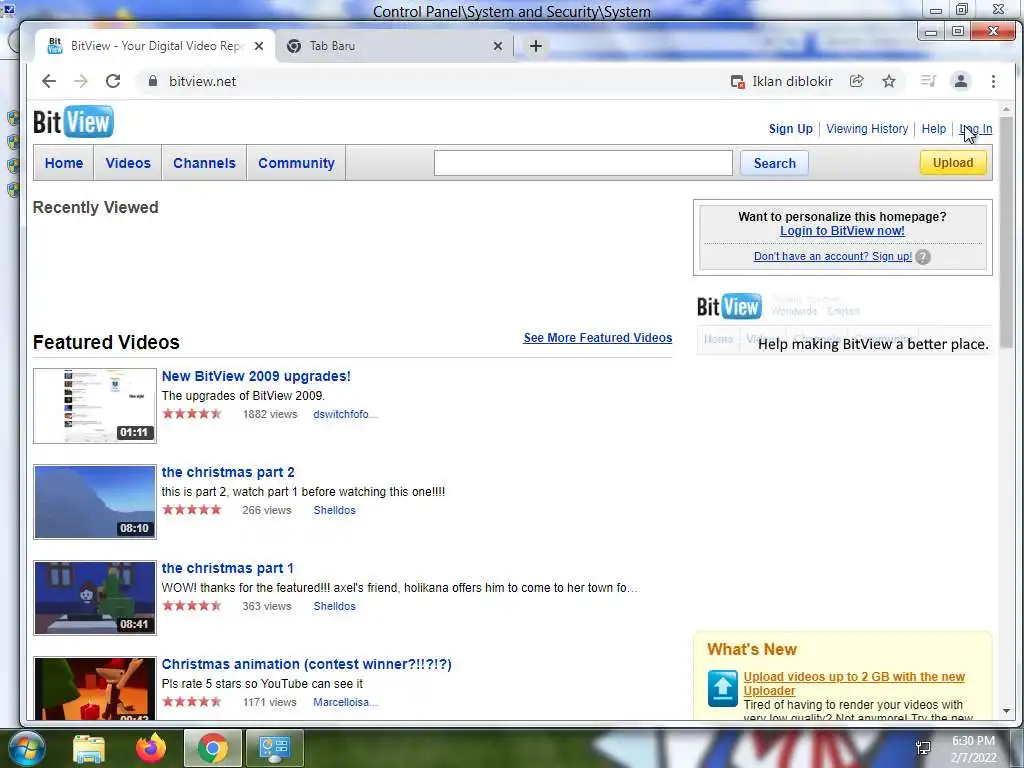Click the blue uploader arrow icon in What's New
Image resolution: width=1024 pixels, height=768 pixels.
[722, 688]
